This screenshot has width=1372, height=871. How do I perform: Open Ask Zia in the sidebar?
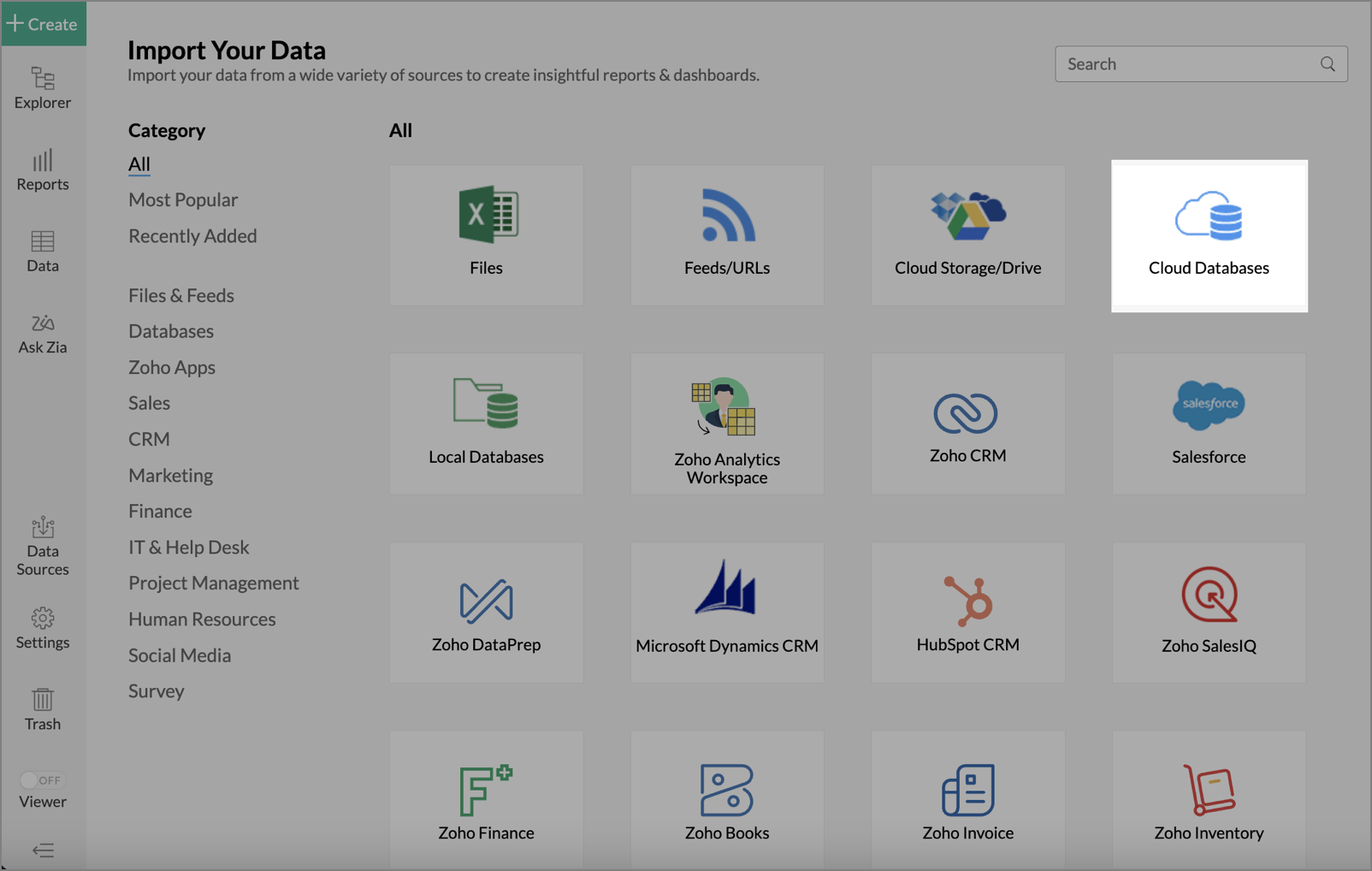tap(43, 334)
